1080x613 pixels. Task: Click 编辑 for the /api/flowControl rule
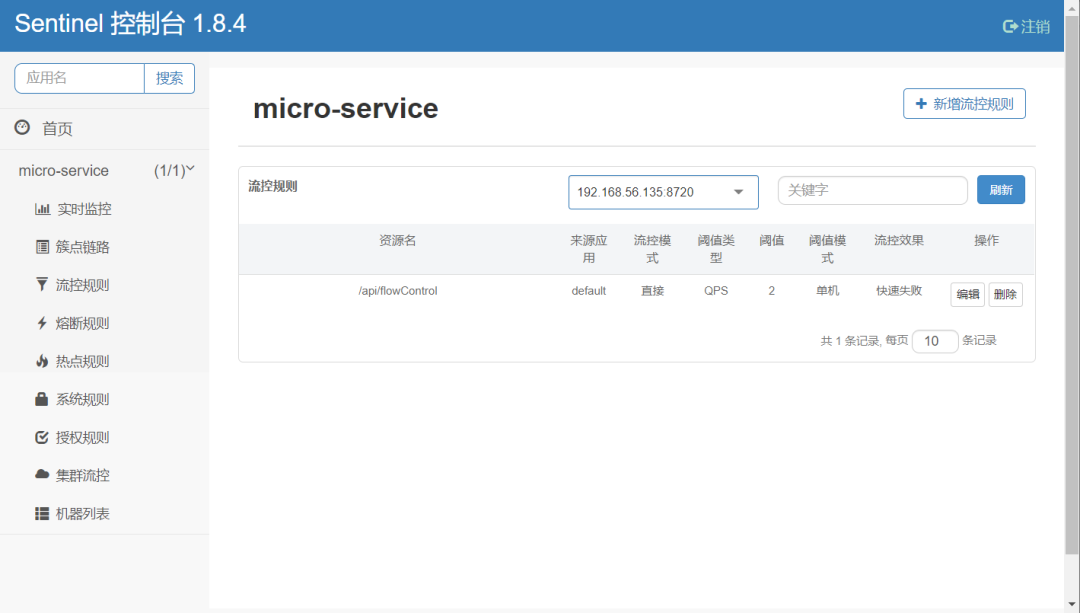point(967,294)
